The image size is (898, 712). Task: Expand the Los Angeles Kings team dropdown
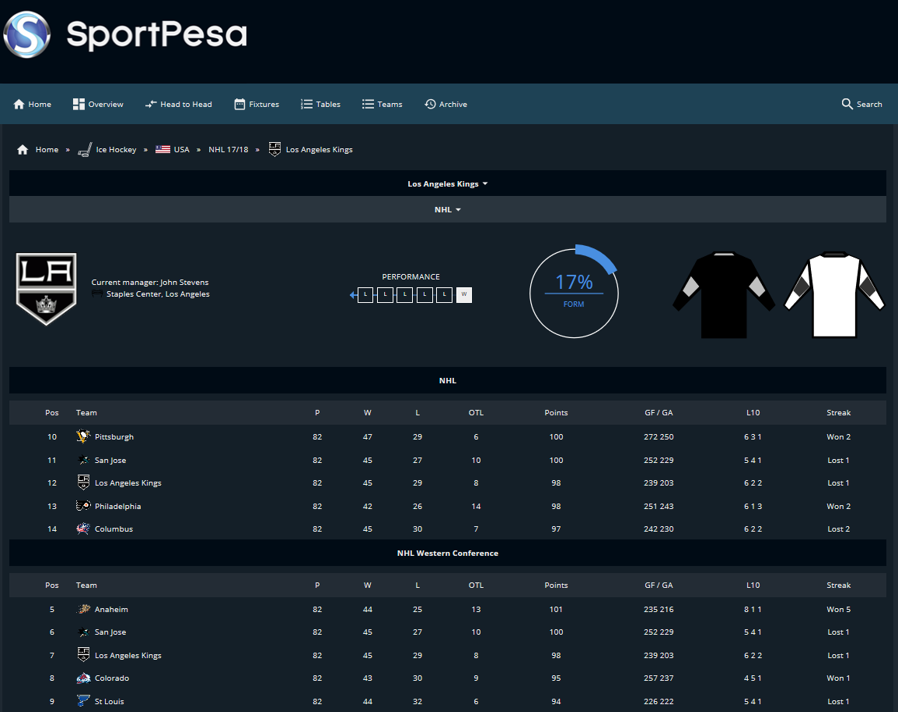tap(447, 184)
